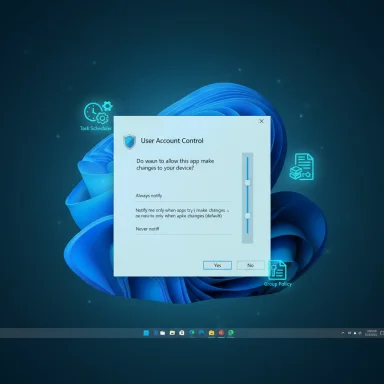The width and height of the screenshot is (384, 384).
Task: Select the Notify me only when apps option
Action: click(x=182, y=213)
